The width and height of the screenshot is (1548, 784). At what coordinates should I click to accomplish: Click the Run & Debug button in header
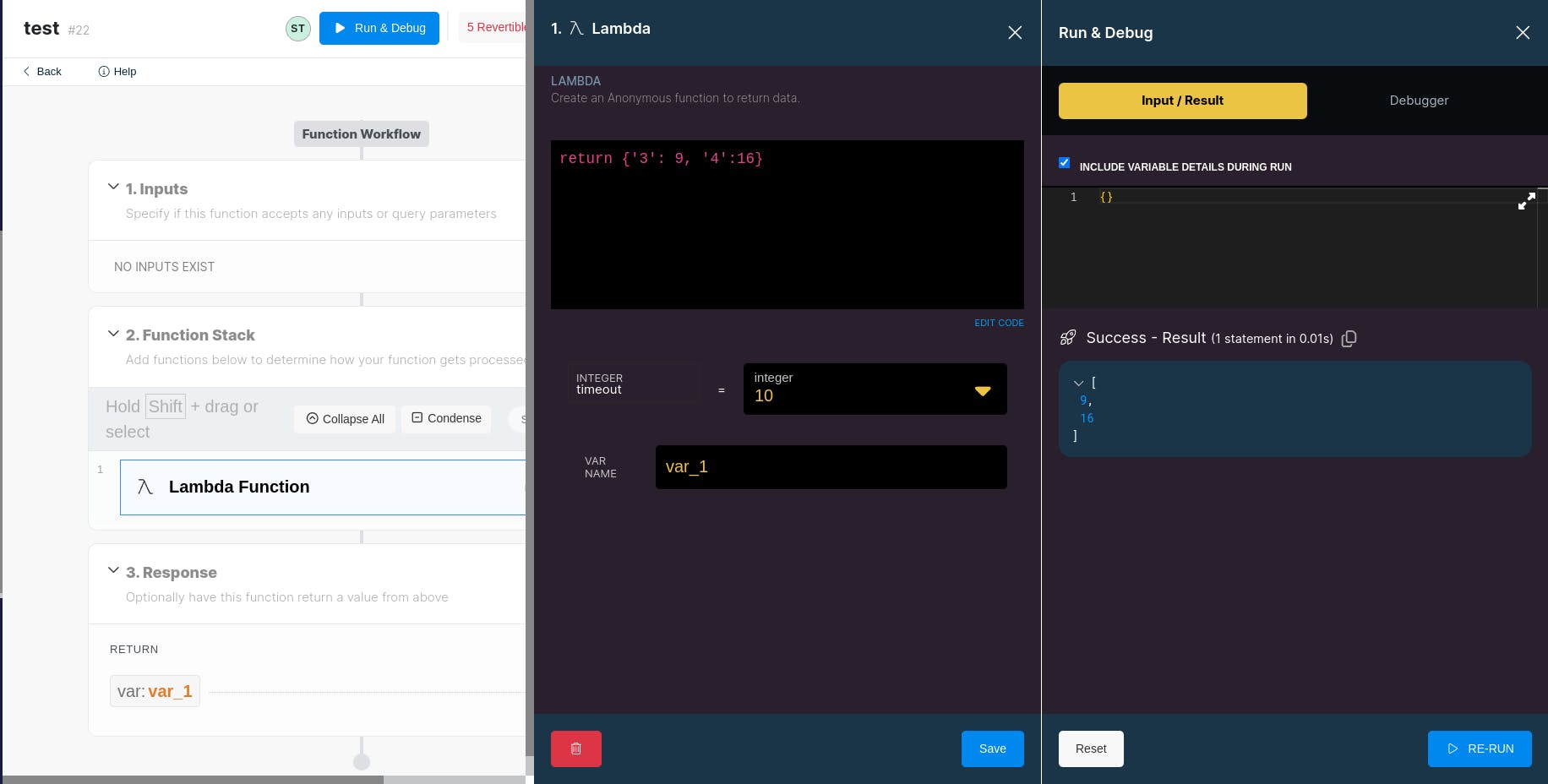tap(379, 28)
